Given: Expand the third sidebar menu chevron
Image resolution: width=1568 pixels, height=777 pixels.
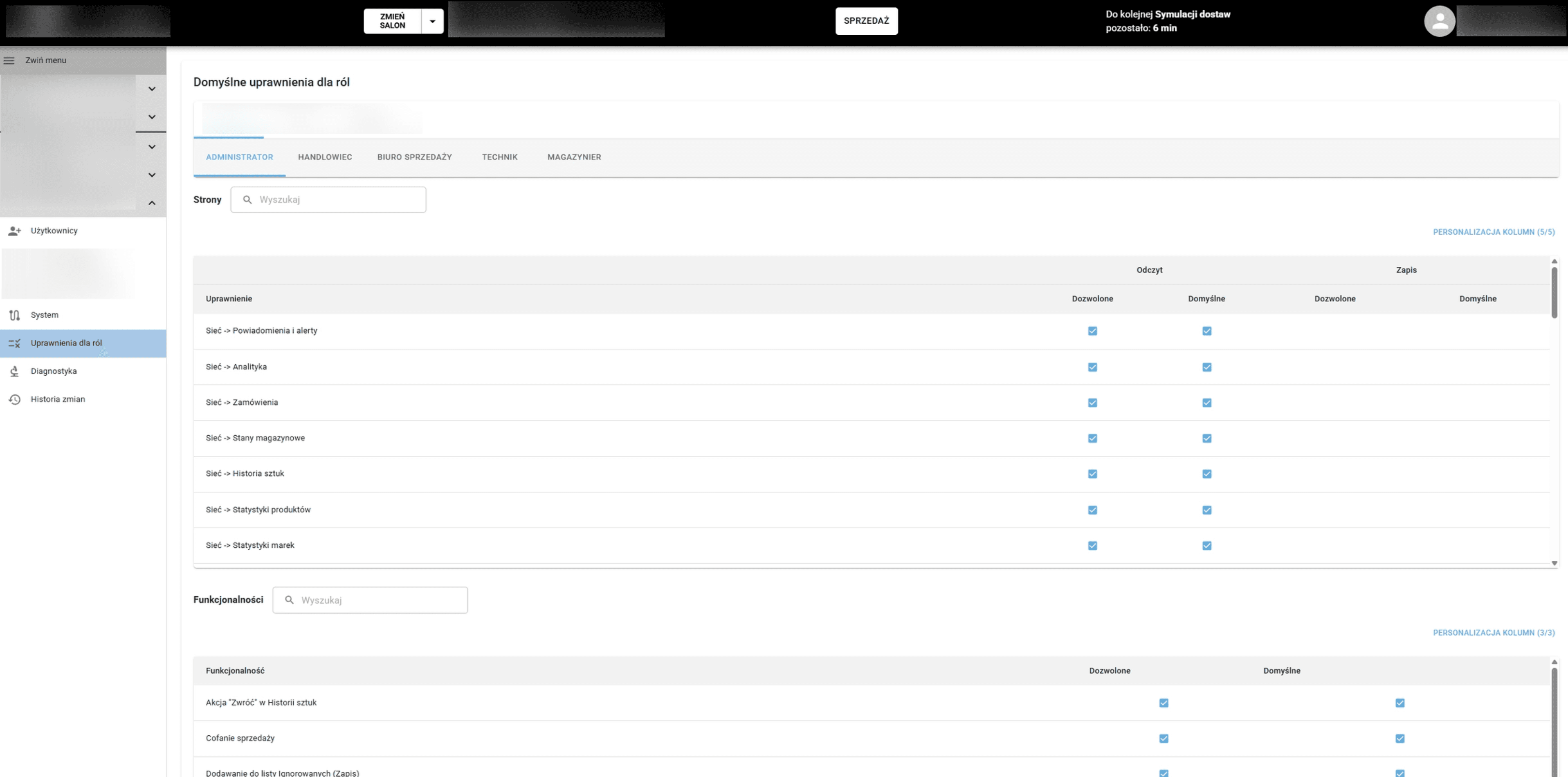Looking at the screenshot, I should tap(152, 147).
